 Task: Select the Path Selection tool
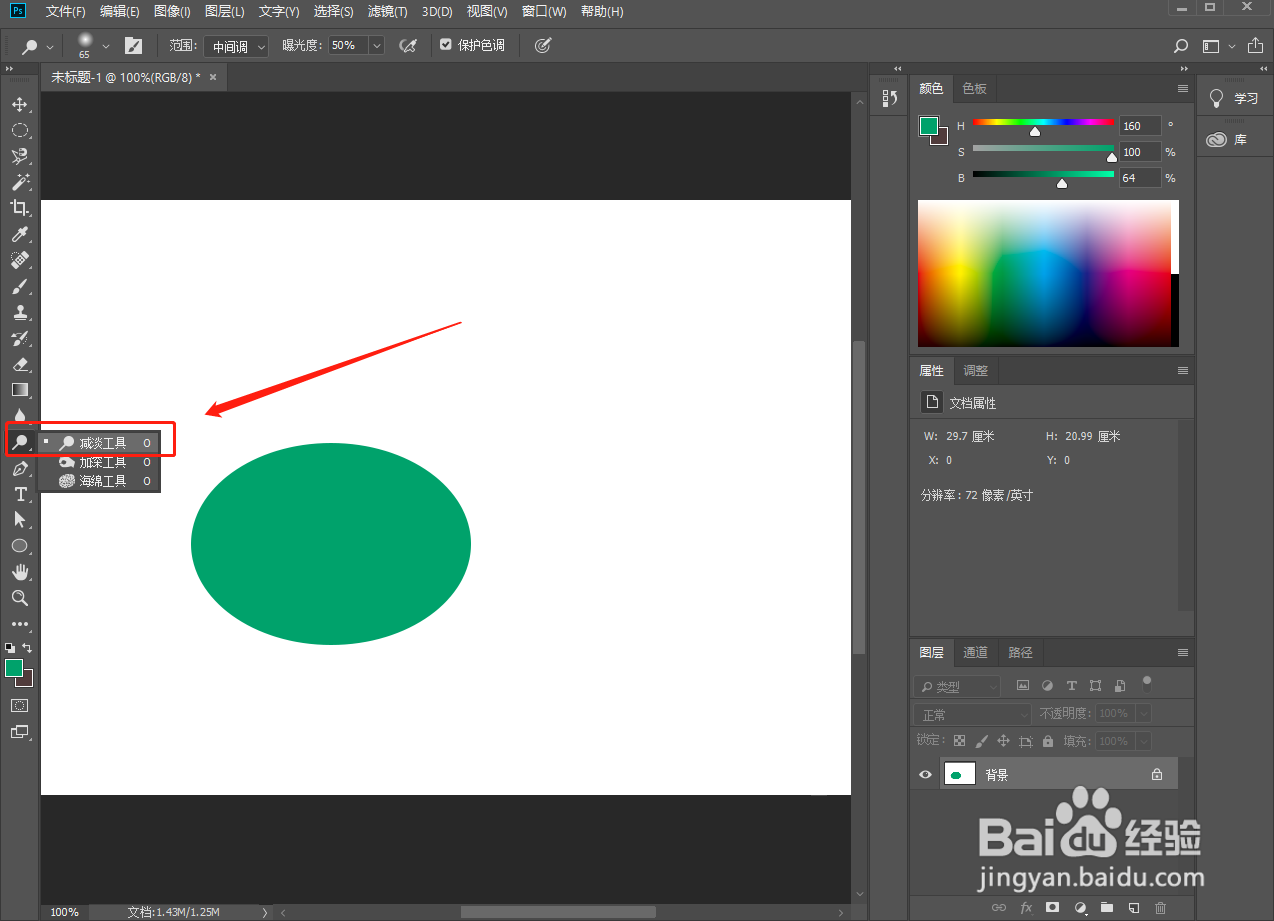click(19, 520)
